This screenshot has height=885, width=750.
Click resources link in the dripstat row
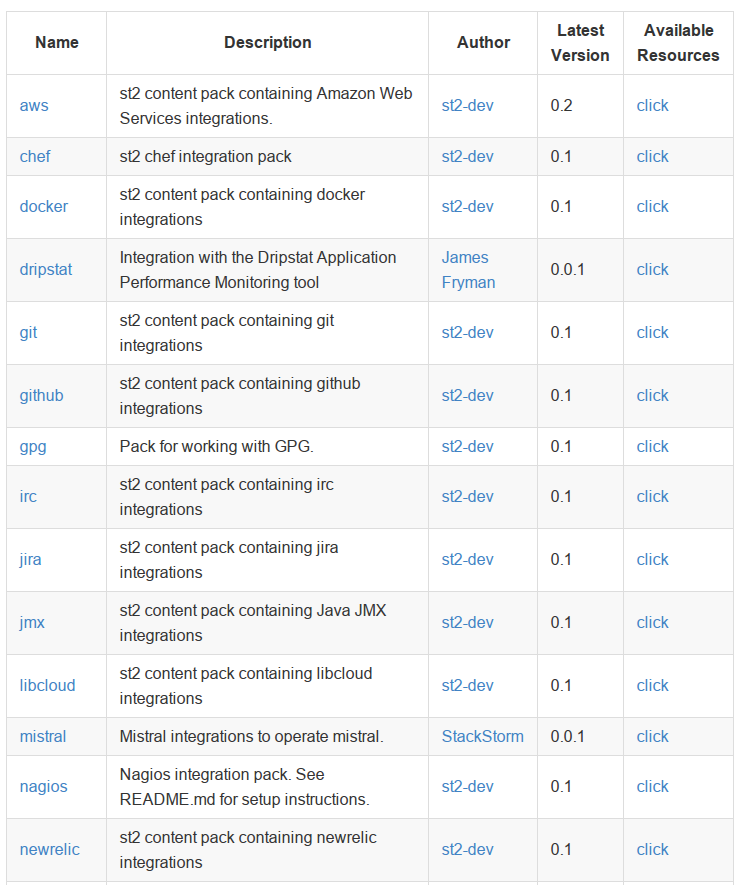click(x=652, y=270)
